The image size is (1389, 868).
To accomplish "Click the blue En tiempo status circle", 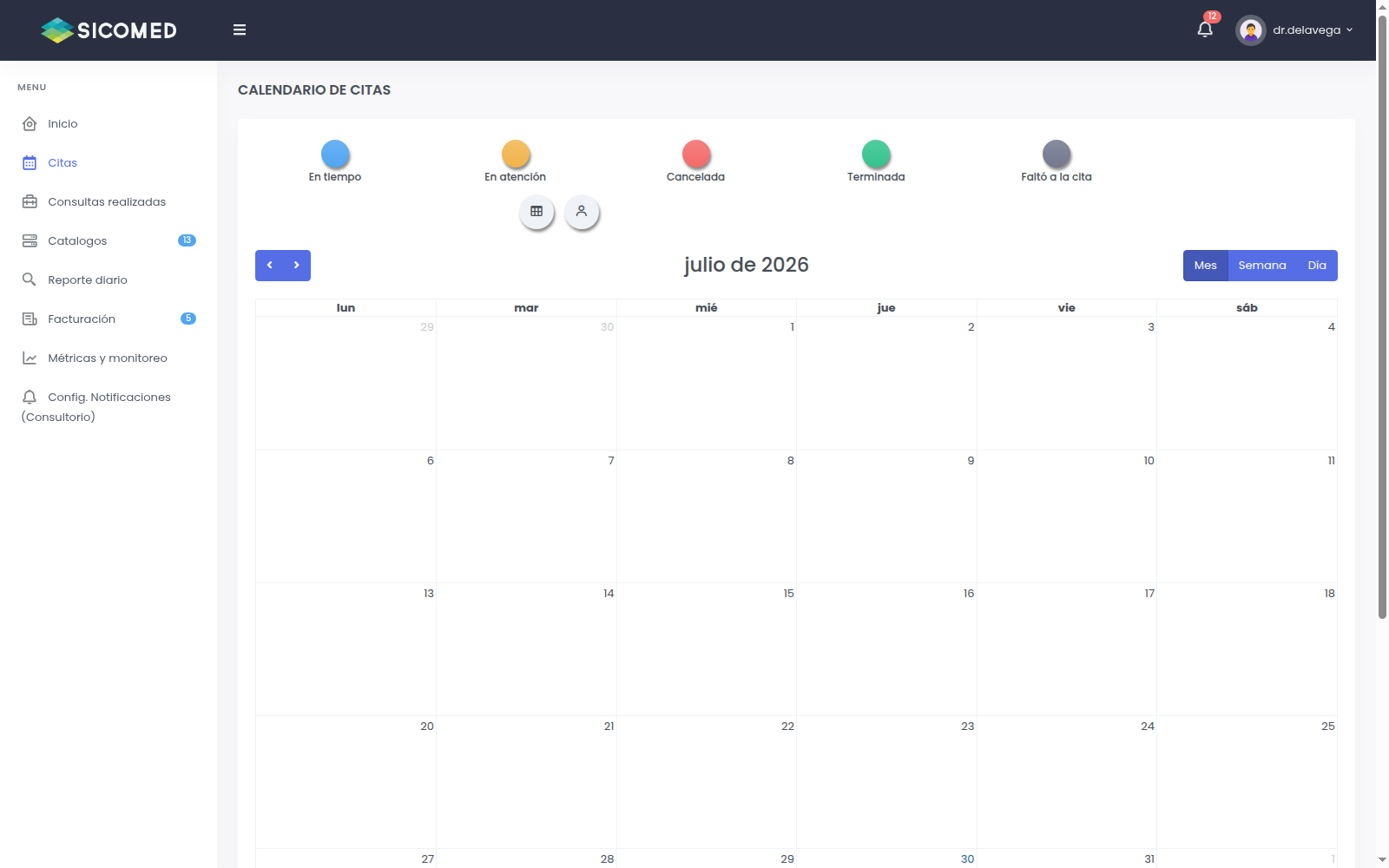I will click(335, 154).
